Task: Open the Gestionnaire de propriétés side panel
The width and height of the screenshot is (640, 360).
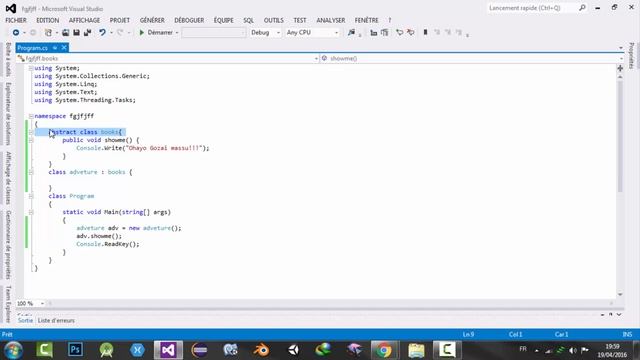Action: pos(9,244)
